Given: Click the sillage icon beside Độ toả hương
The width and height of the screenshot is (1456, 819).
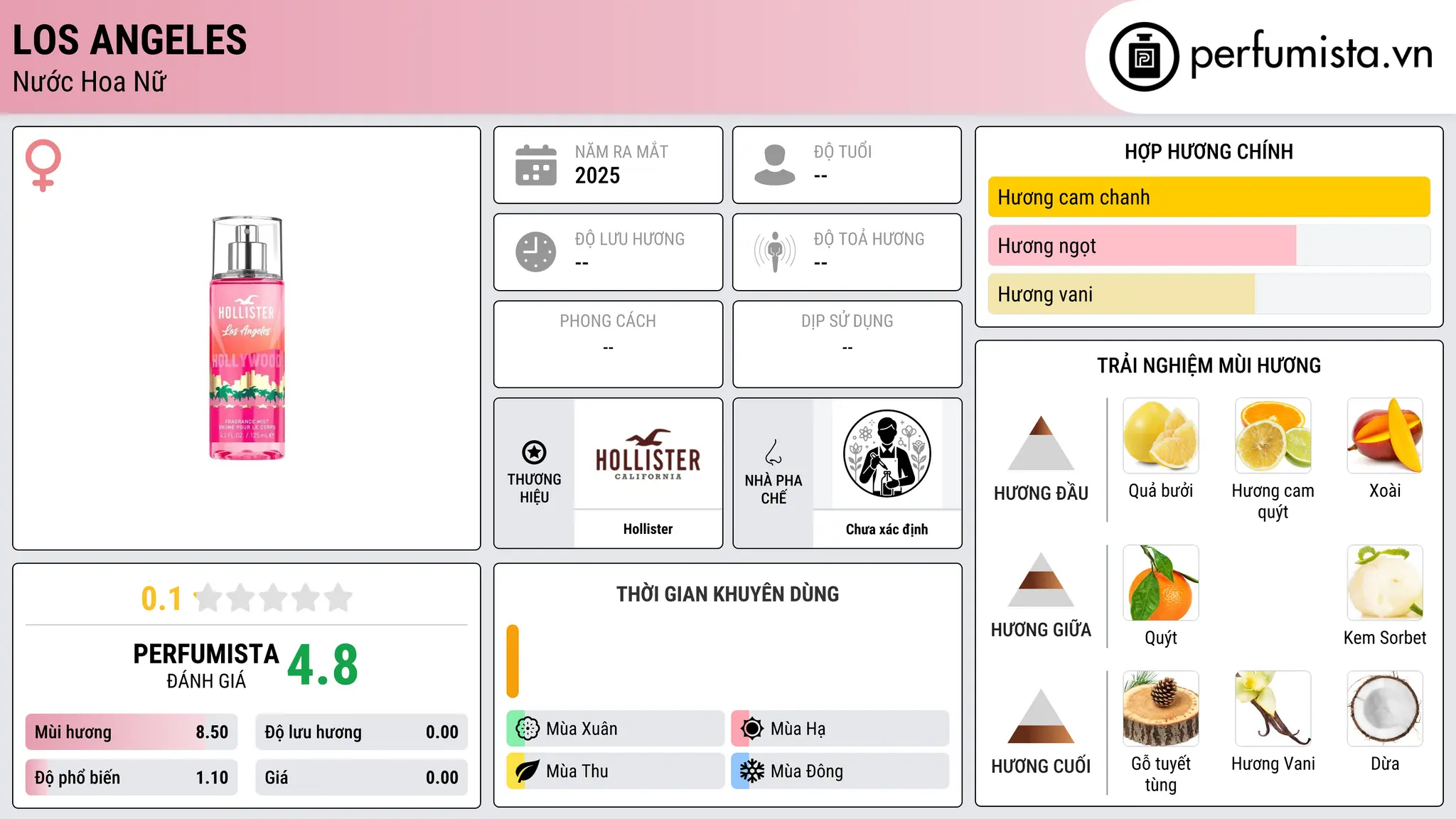Looking at the screenshot, I should 774,252.
